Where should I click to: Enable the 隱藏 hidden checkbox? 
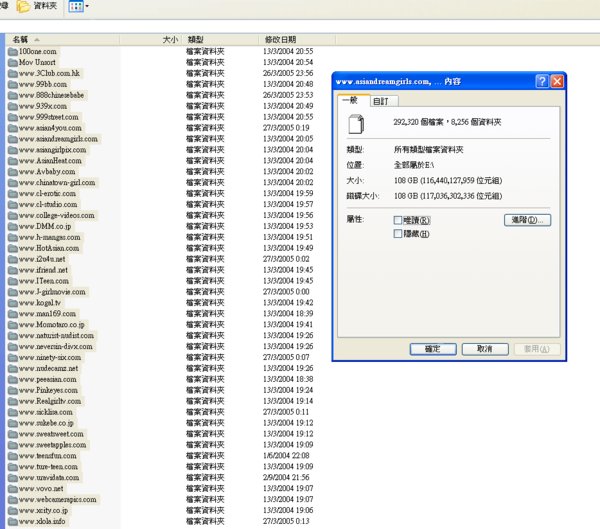[x=398, y=233]
